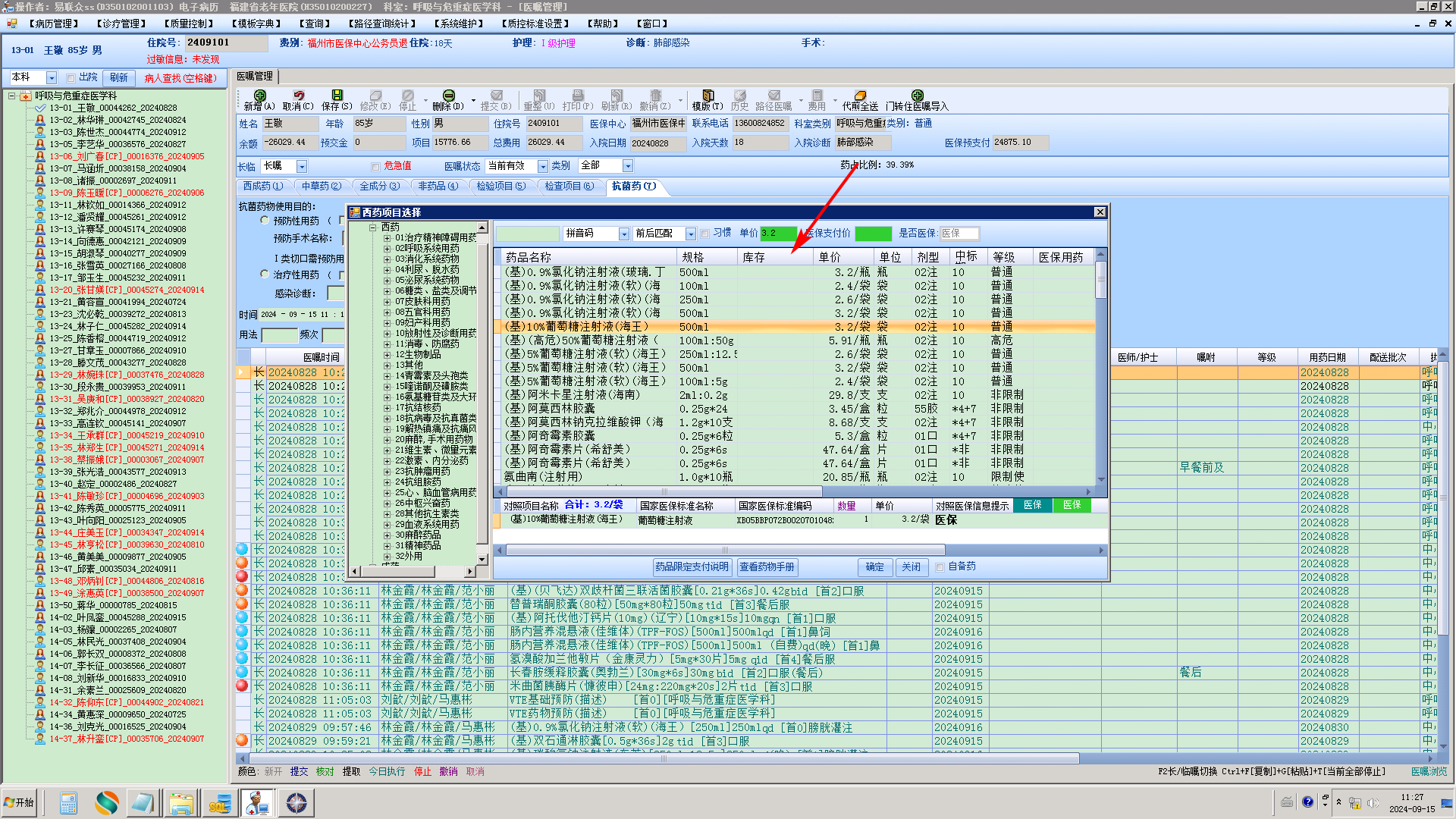Toggle the 习惯 checkbox in drug dialog
Viewport: 1456px width, 819px height.
[x=705, y=234]
